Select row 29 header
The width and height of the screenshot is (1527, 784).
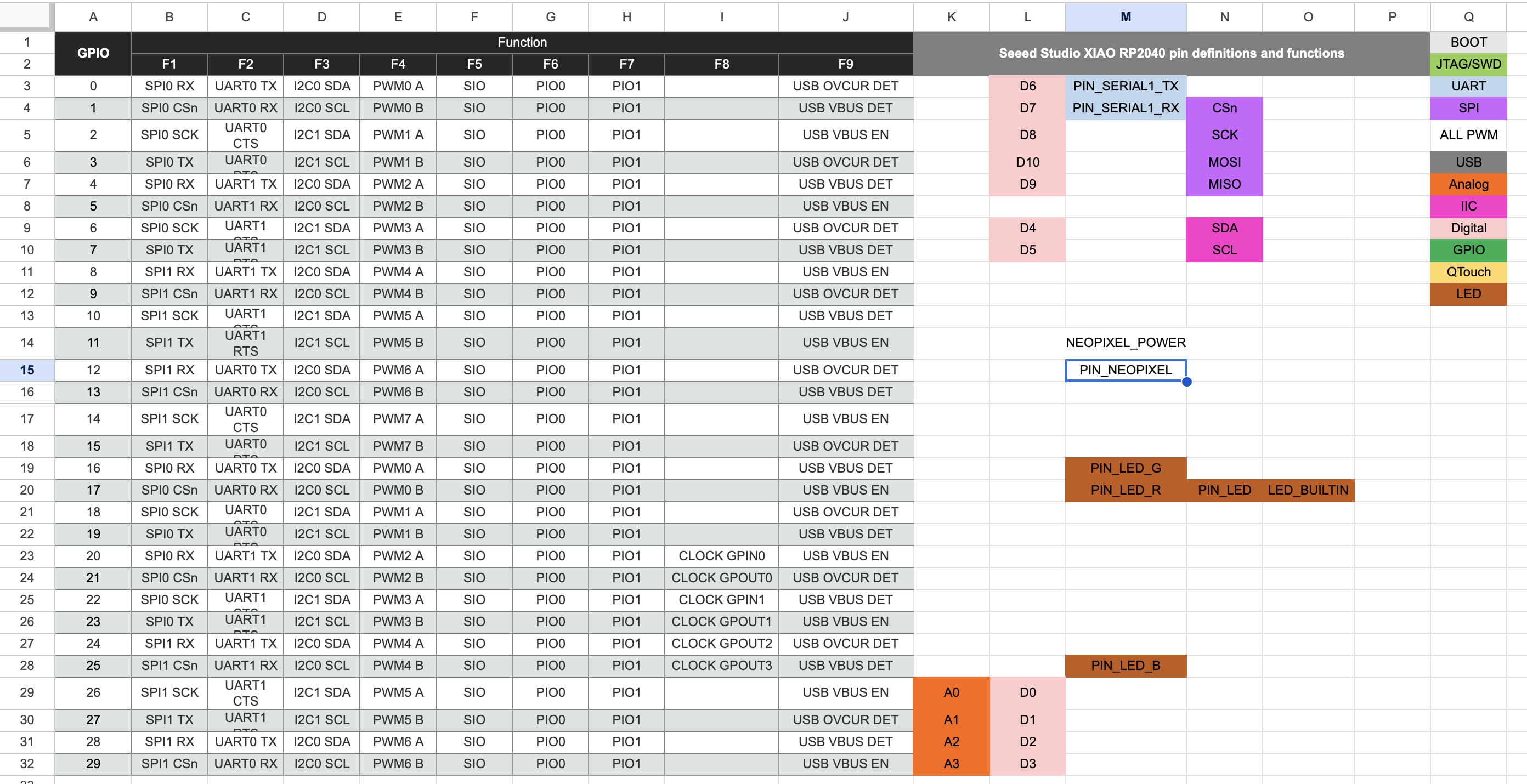pyautogui.click(x=27, y=693)
